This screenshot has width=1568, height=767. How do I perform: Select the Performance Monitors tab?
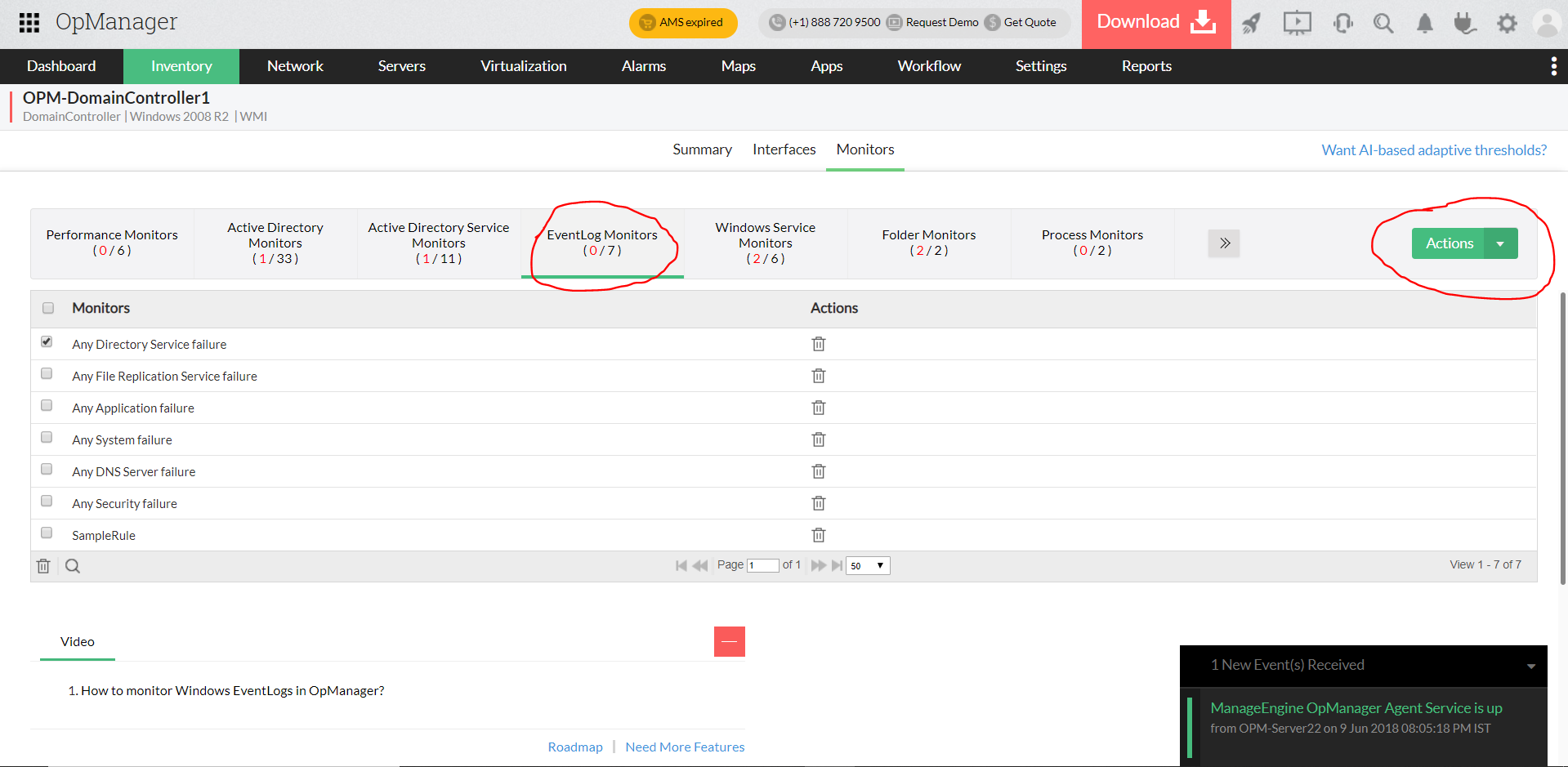tap(112, 243)
